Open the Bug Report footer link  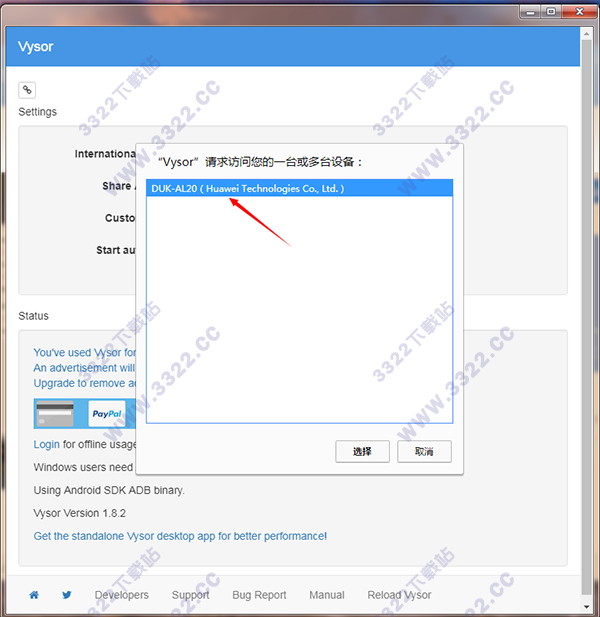point(259,595)
